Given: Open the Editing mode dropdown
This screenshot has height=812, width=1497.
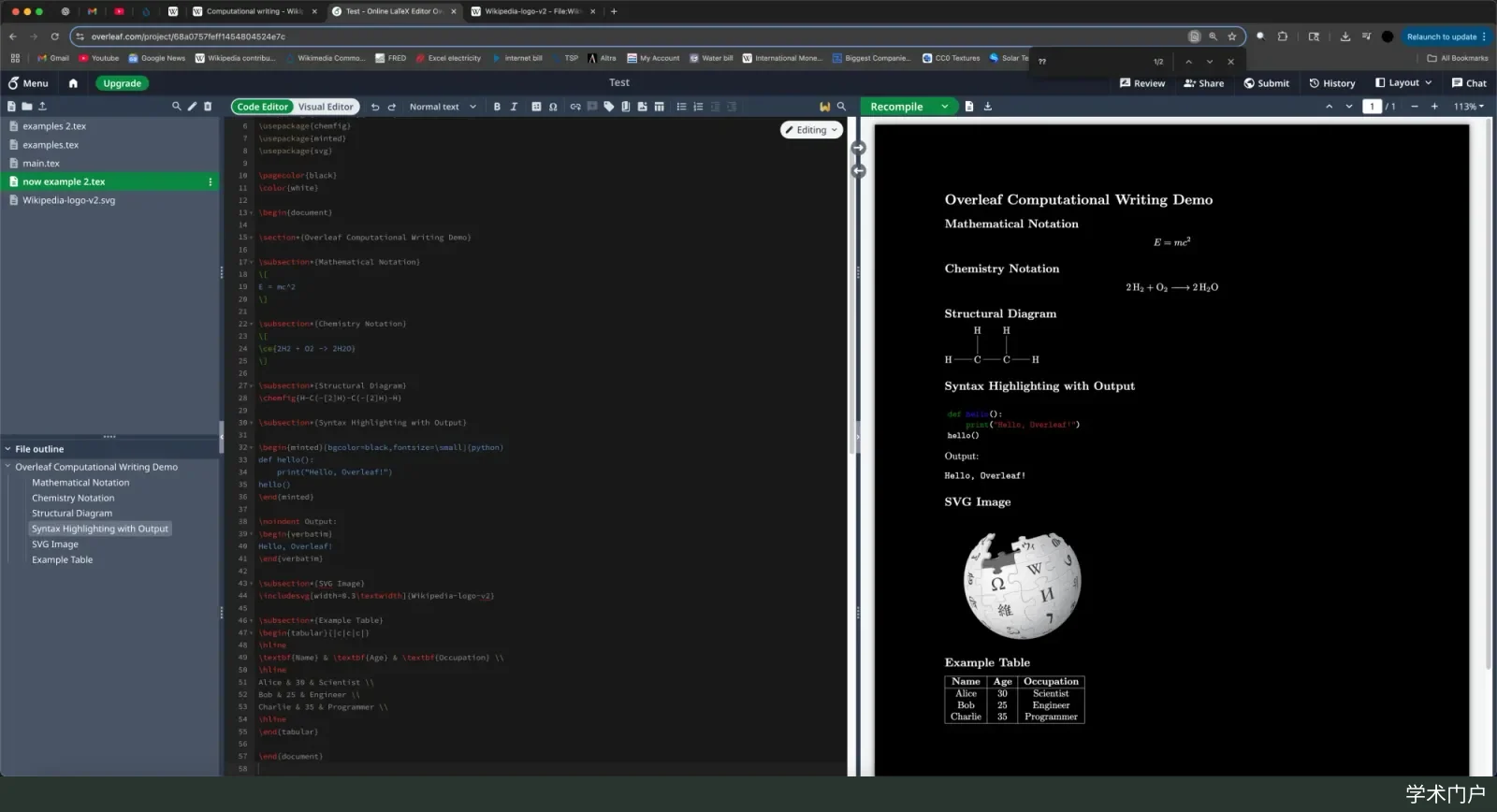Looking at the screenshot, I should point(811,130).
